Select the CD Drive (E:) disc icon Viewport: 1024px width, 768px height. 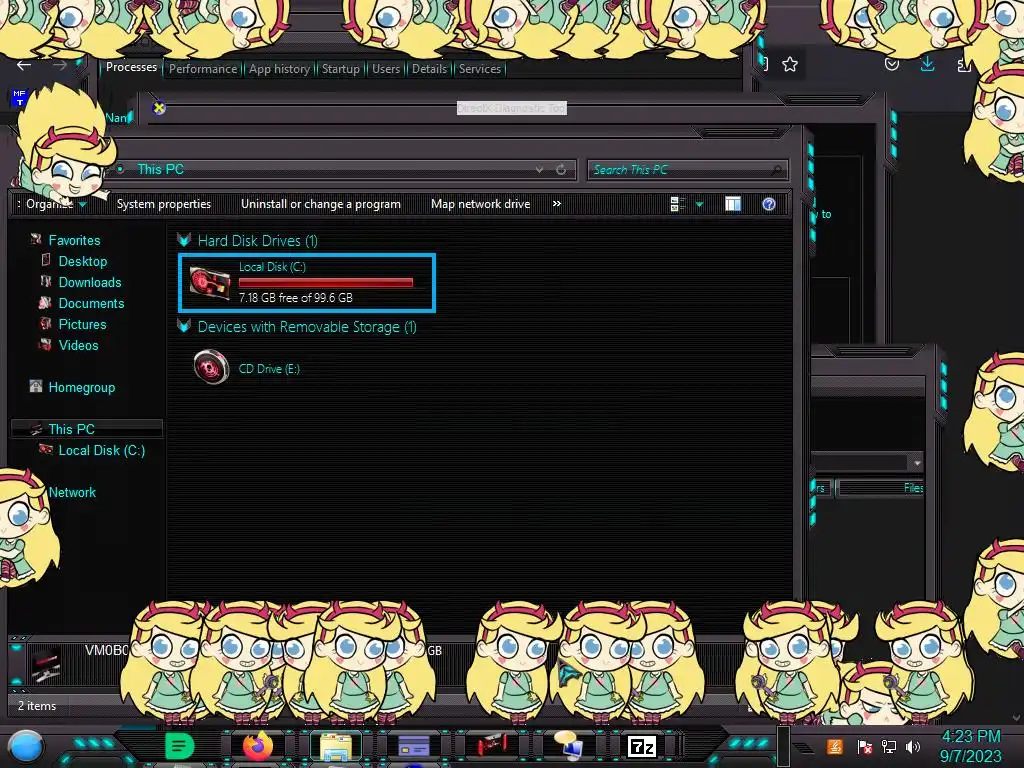[x=211, y=368]
